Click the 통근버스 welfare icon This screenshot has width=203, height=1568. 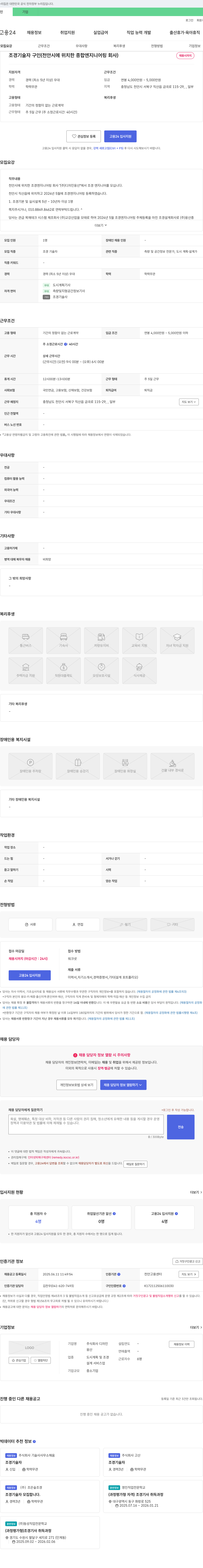click(x=26, y=640)
